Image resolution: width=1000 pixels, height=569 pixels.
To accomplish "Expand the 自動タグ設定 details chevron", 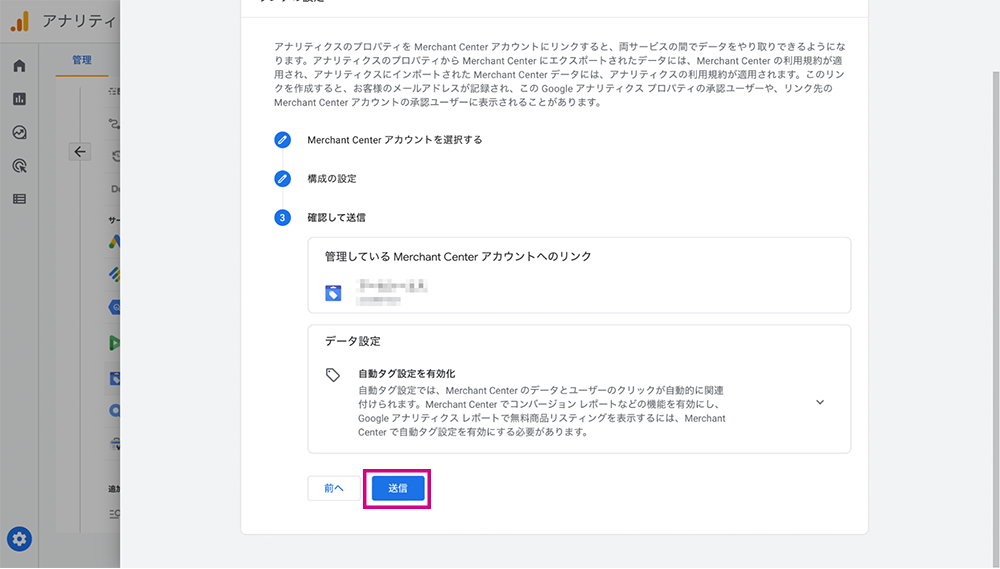I will point(820,403).
